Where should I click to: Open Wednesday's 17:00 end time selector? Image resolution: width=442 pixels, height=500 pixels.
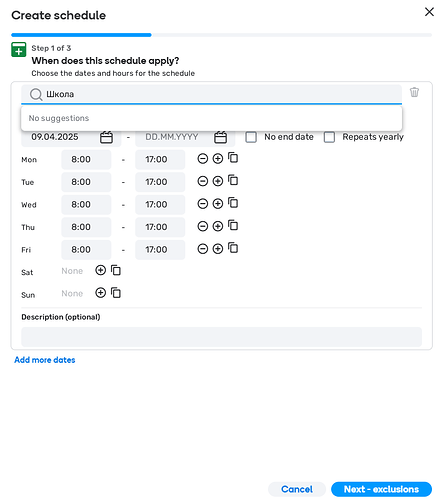[160, 204]
